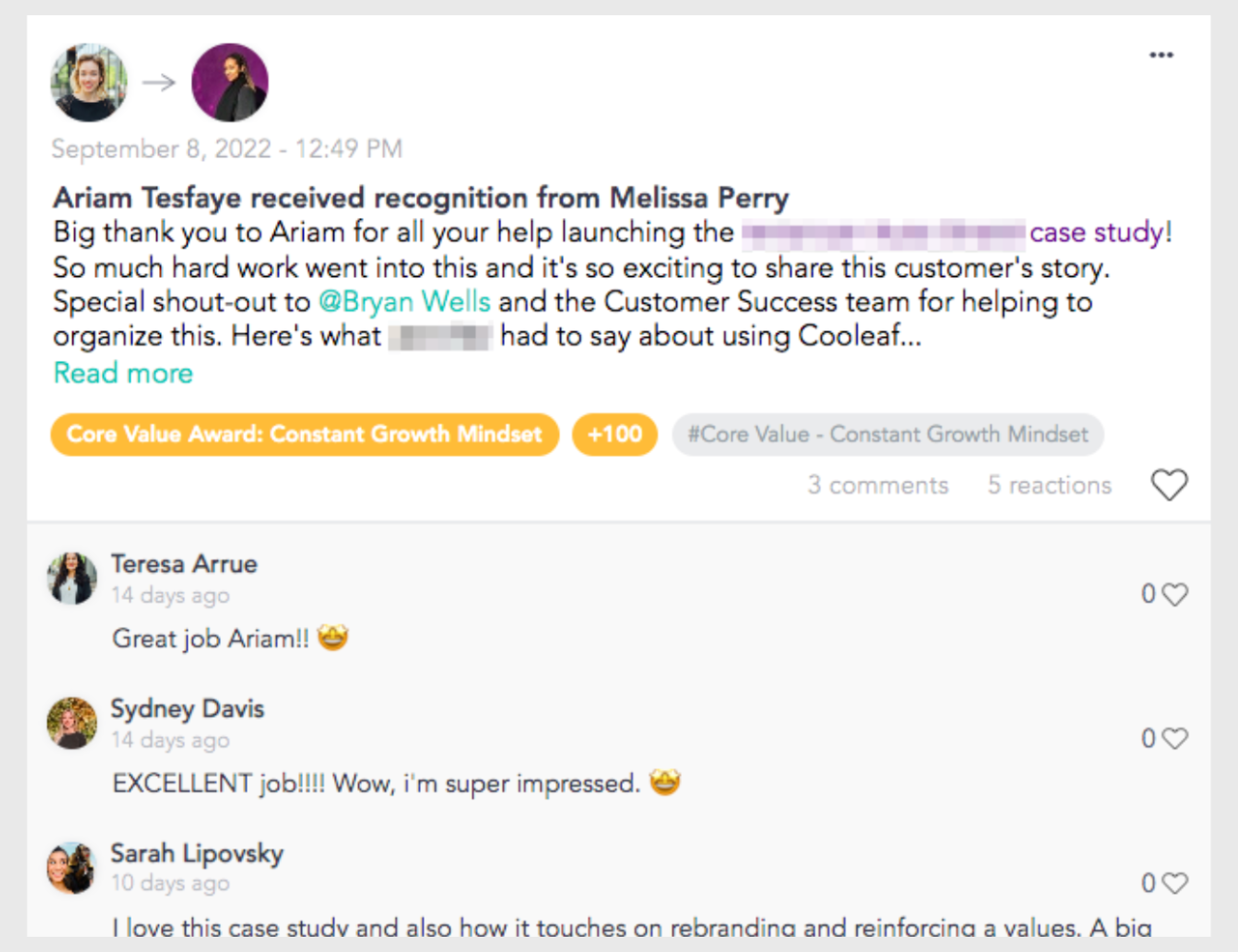
Task: Click Sarah Lipovsky's comment profile photo
Action: click(x=71, y=867)
